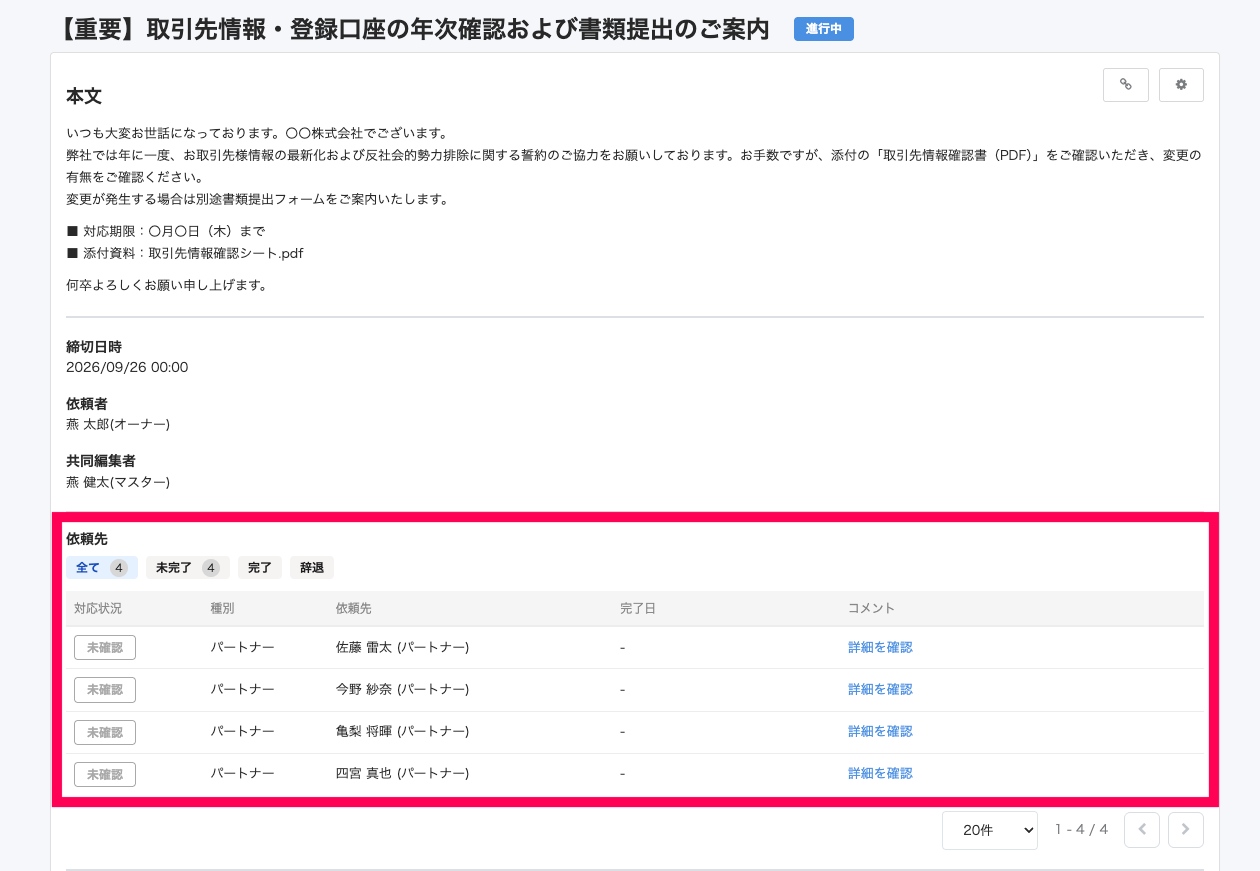Screen dimensions: 1260x871
Task: Go to previous page arrow
Action: pos(1142,830)
